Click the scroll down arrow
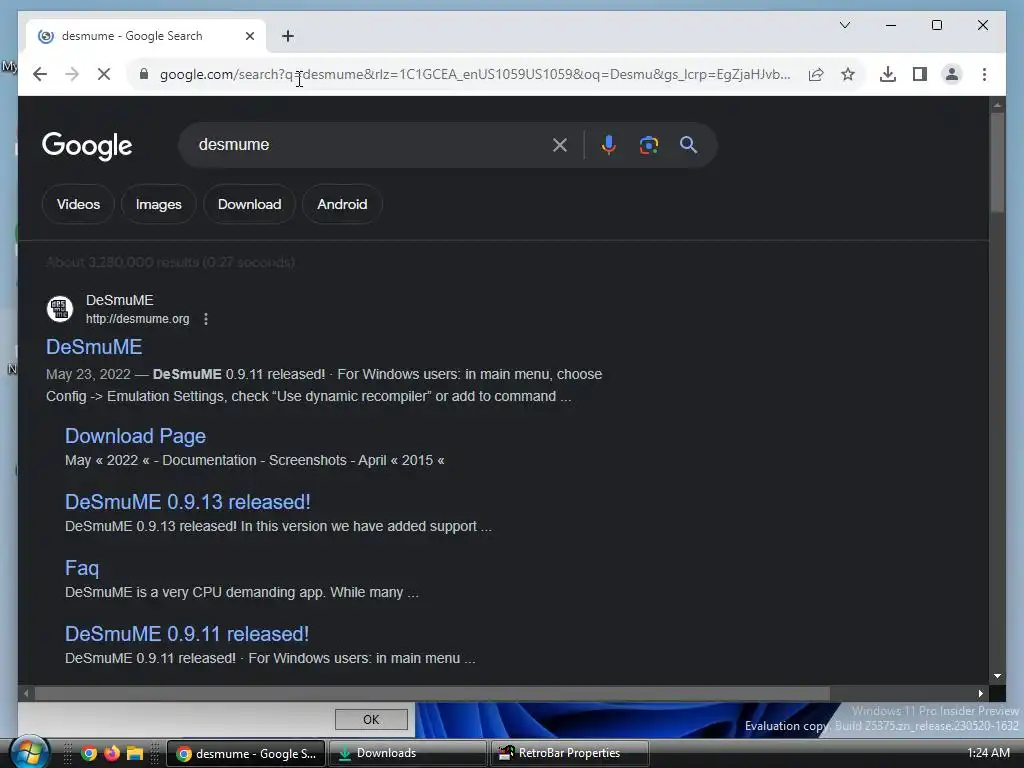The width and height of the screenshot is (1024, 768). point(997,676)
